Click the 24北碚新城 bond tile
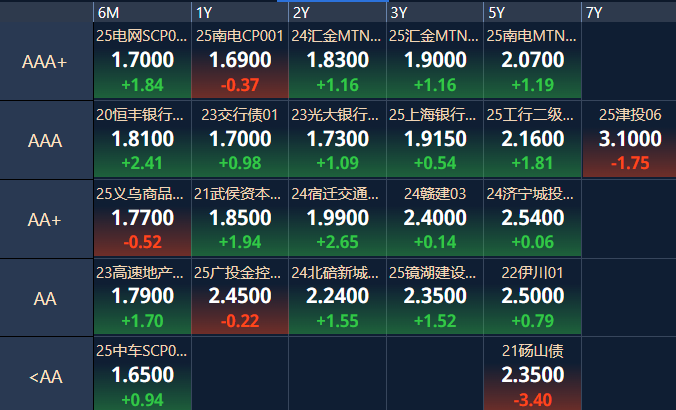Screen dimensions: 676x410 (x=338, y=297)
